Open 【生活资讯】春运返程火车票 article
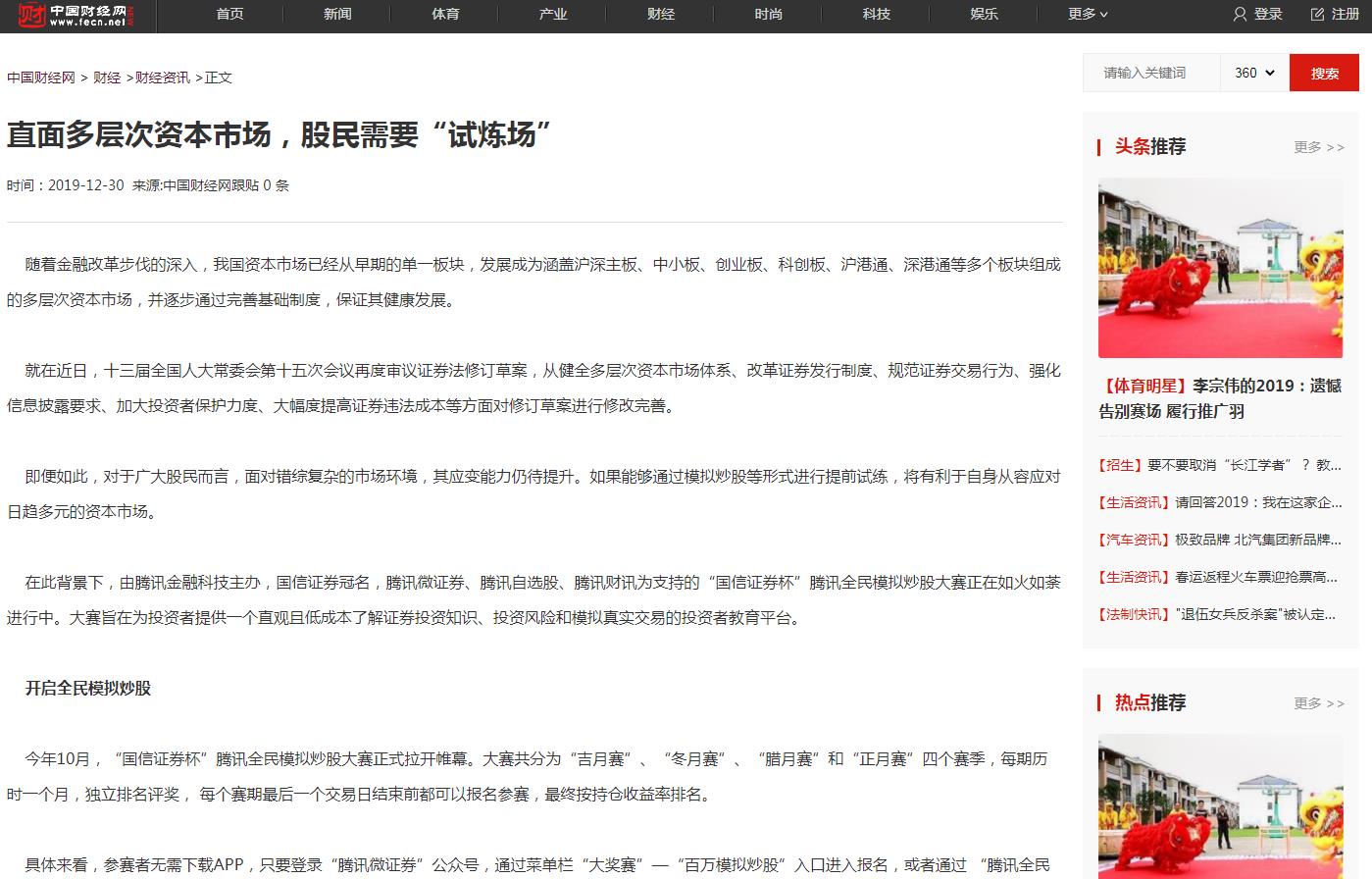 (x=1220, y=577)
